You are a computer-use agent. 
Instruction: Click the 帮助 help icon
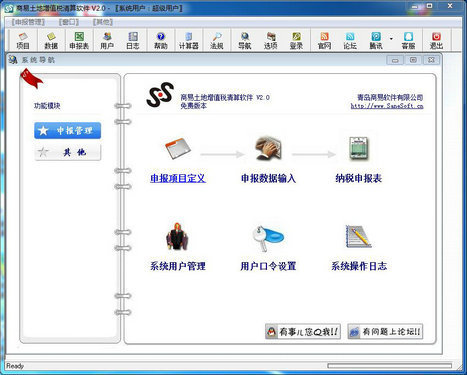click(x=161, y=41)
